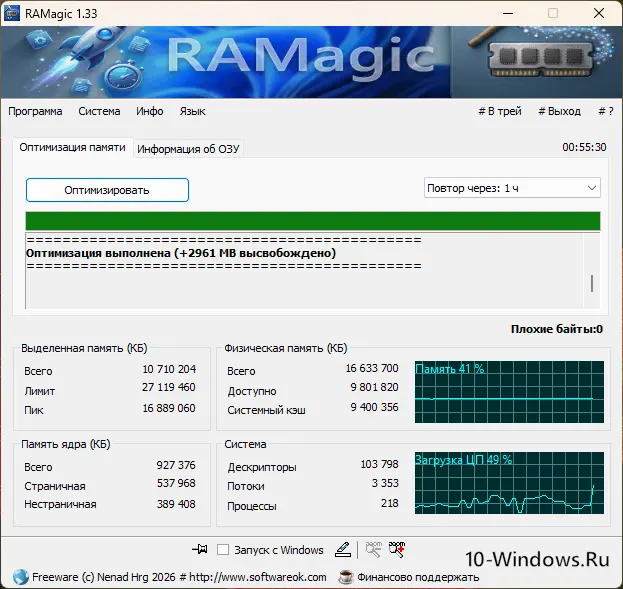Screen dimensions: 623x589
Task: Click the Лимит value 27 119 460
Action: coord(169,388)
